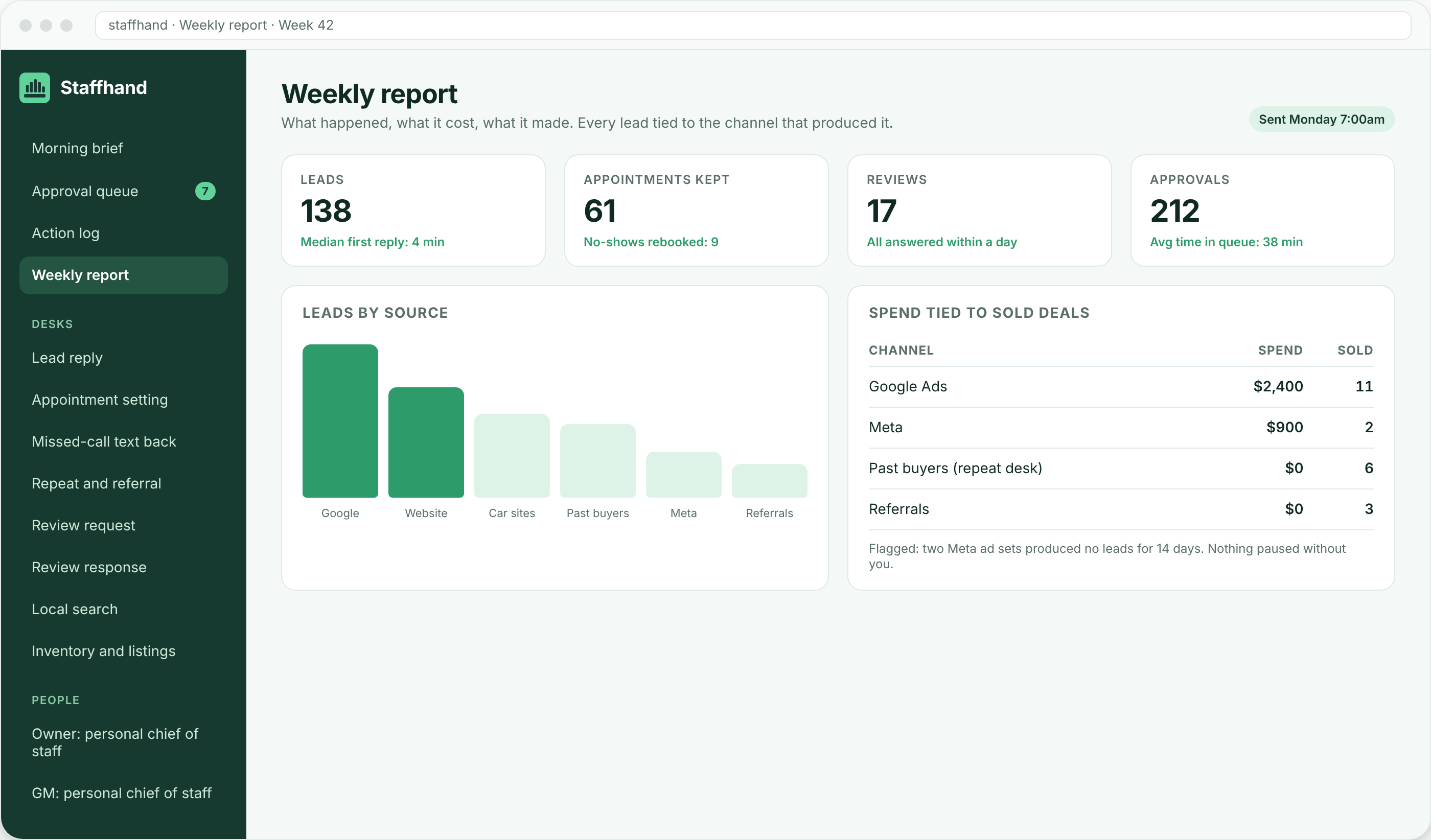Click 'No-shows rebooked: 9' text

[651, 242]
